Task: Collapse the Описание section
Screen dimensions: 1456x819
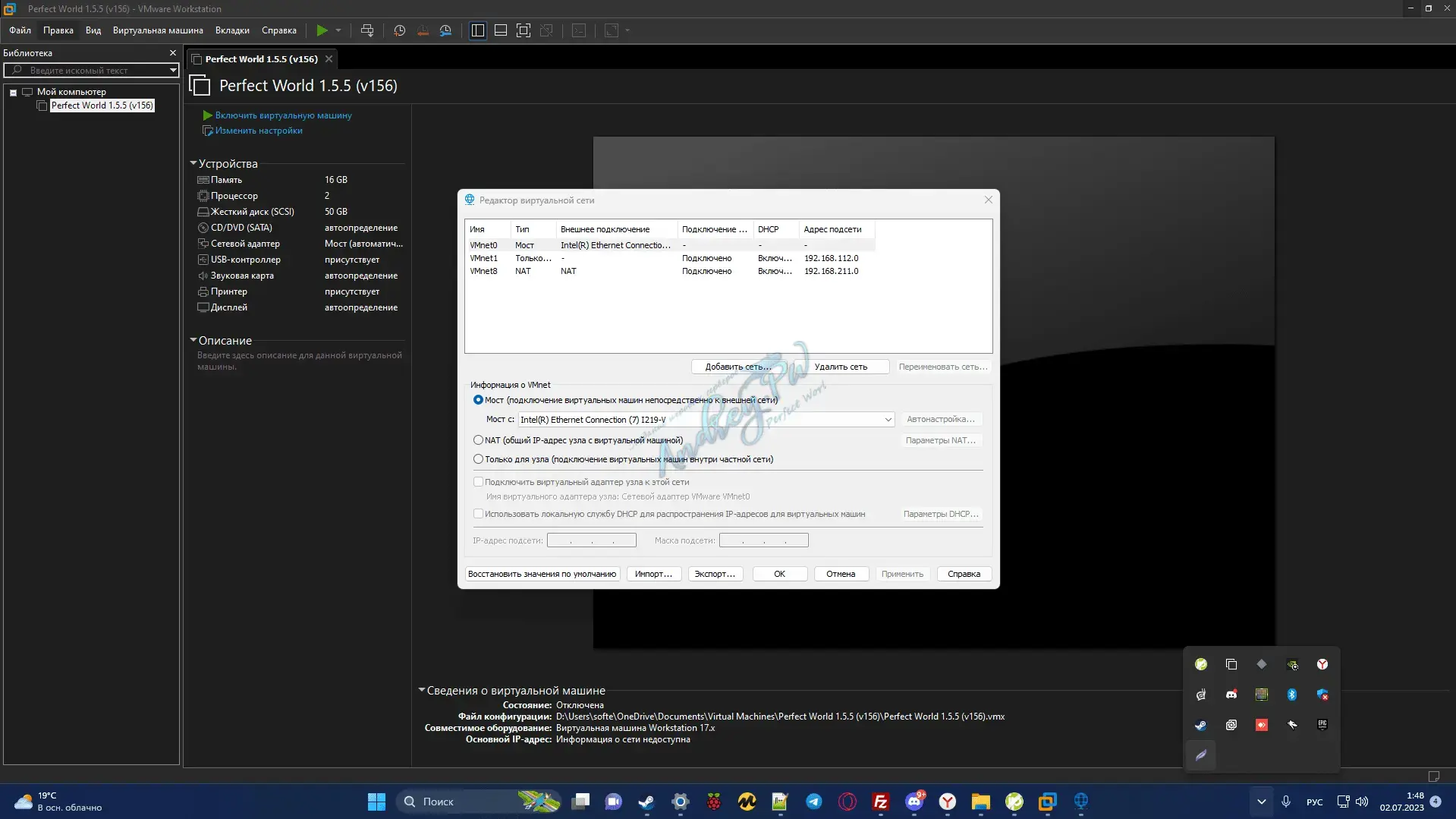Action: pos(193,340)
